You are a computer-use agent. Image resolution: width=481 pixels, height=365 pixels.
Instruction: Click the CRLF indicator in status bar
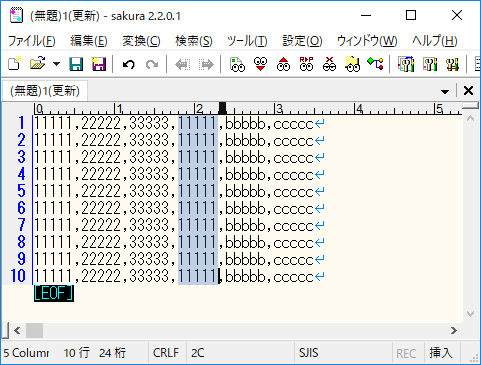coord(166,353)
